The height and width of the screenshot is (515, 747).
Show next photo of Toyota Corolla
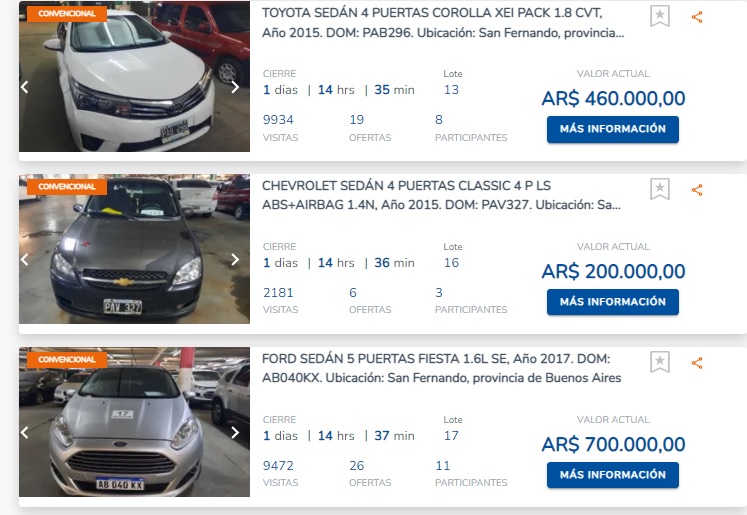click(x=235, y=87)
